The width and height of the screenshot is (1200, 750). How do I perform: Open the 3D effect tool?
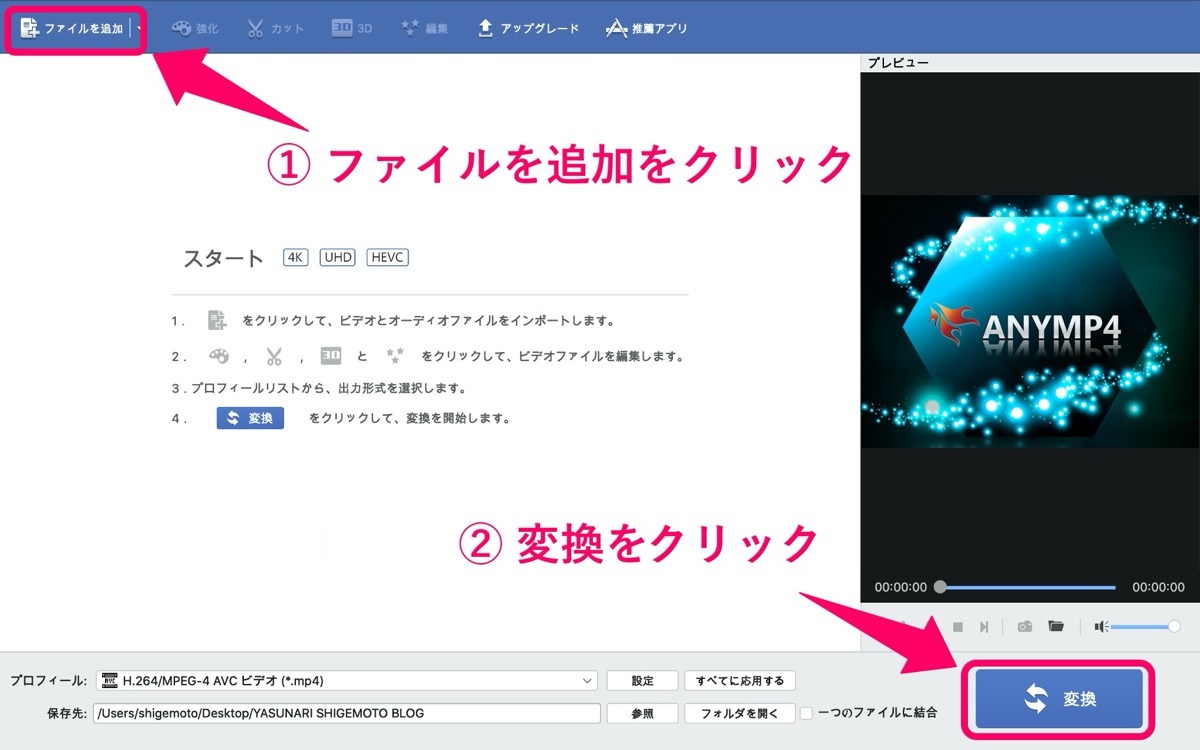[352, 28]
